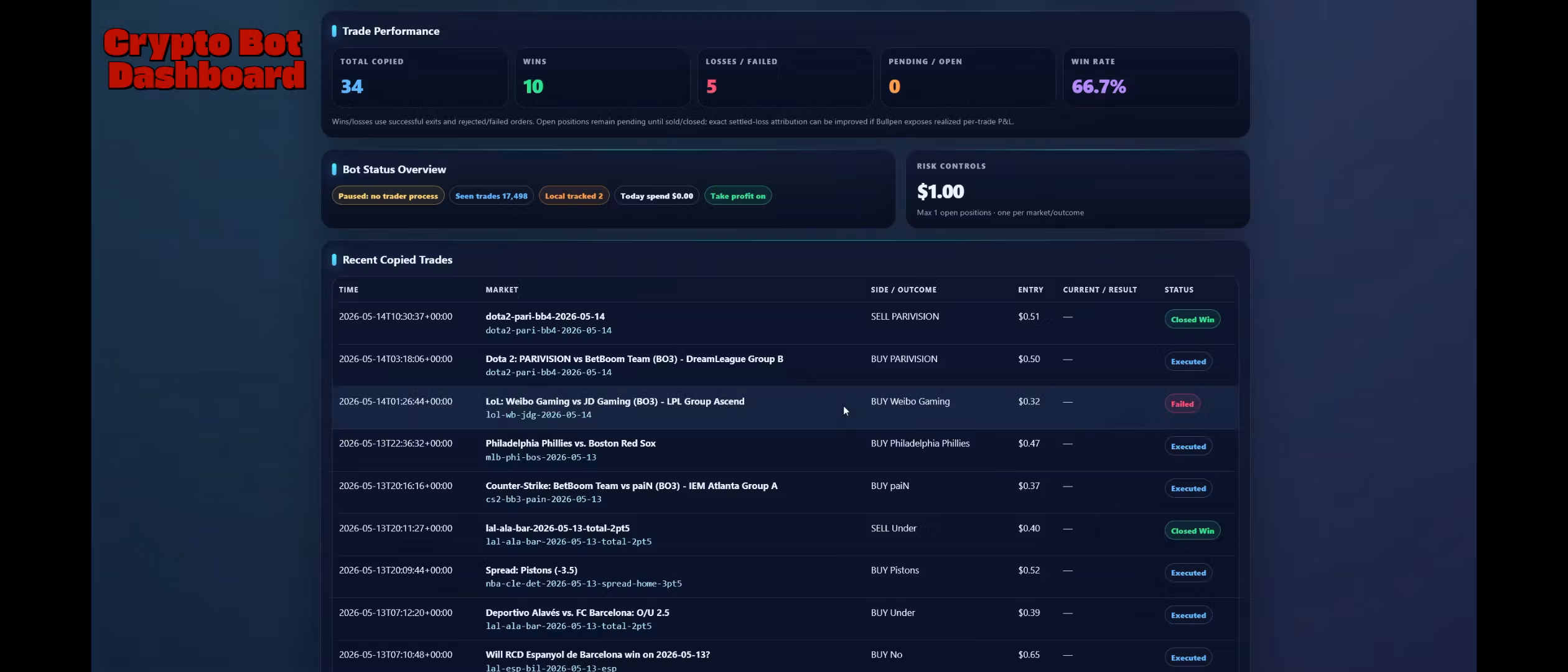Click the MARKET column header
The height and width of the screenshot is (672, 1568).
[502, 290]
